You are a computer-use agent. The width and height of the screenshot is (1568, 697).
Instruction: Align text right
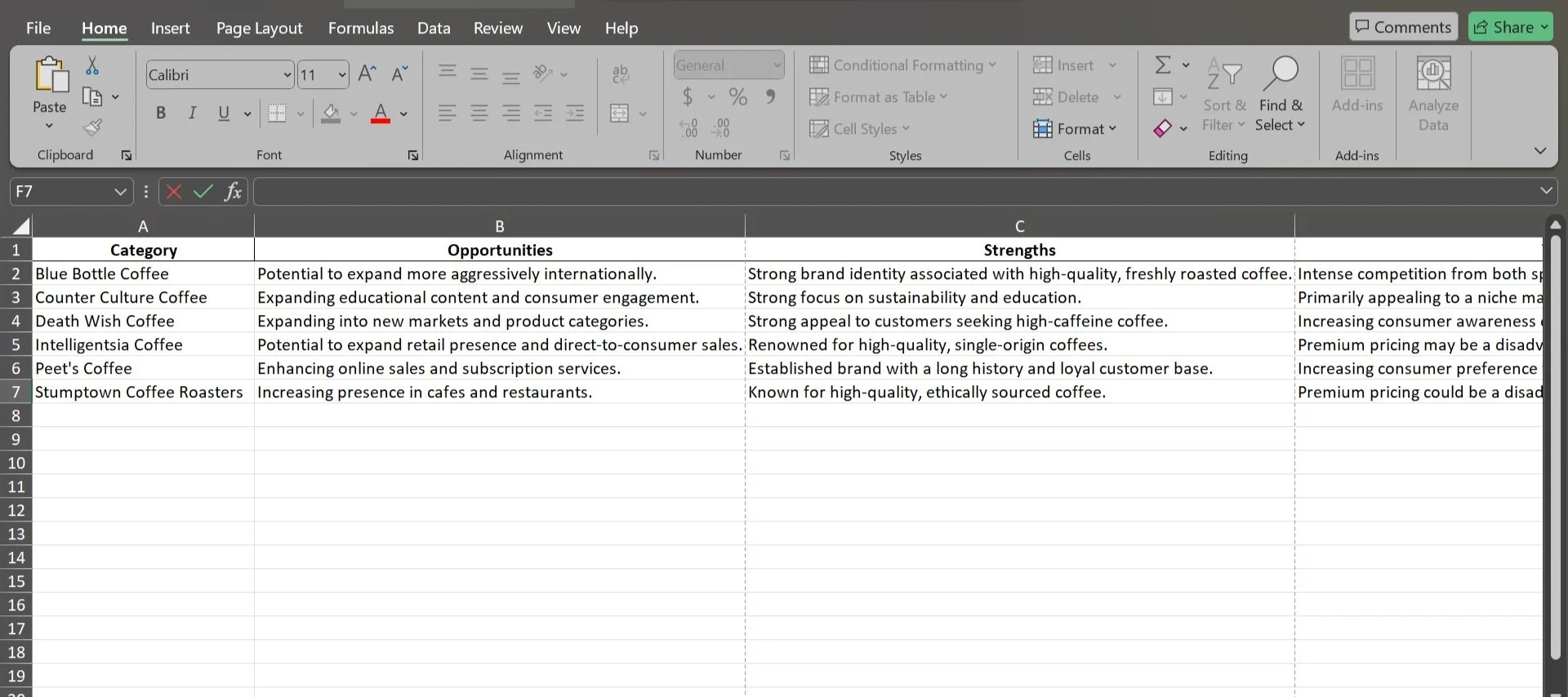[511, 113]
